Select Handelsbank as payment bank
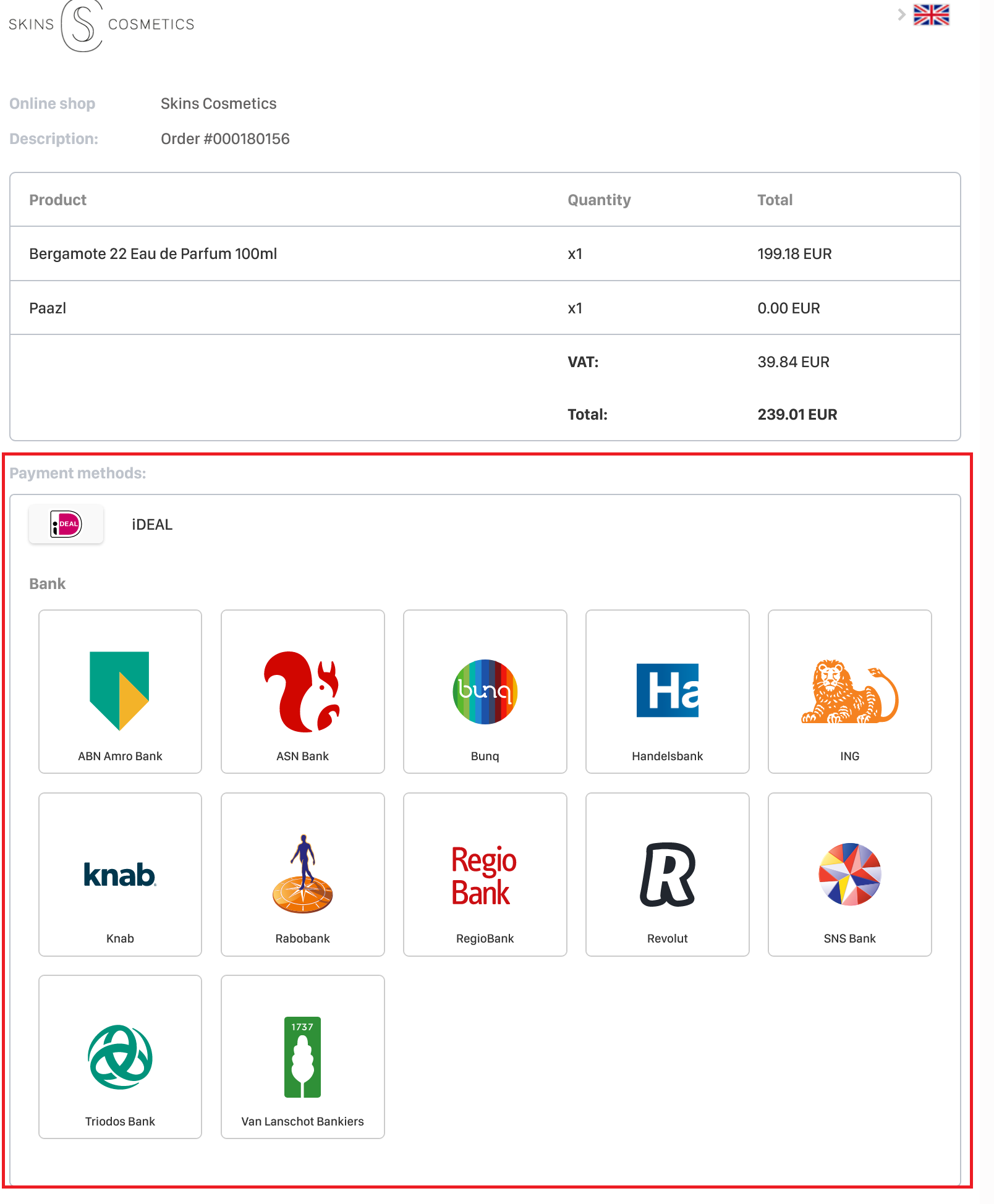The height and width of the screenshot is (1204, 994). [x=667, y=692]
